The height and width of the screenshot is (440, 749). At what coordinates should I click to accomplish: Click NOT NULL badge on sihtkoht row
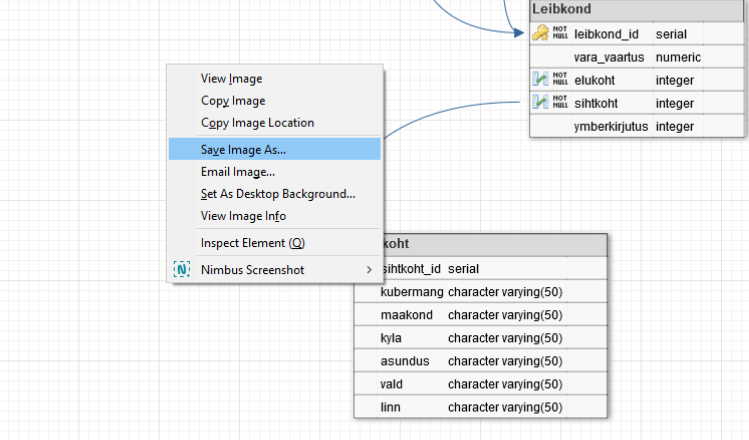tap(560, 101)
